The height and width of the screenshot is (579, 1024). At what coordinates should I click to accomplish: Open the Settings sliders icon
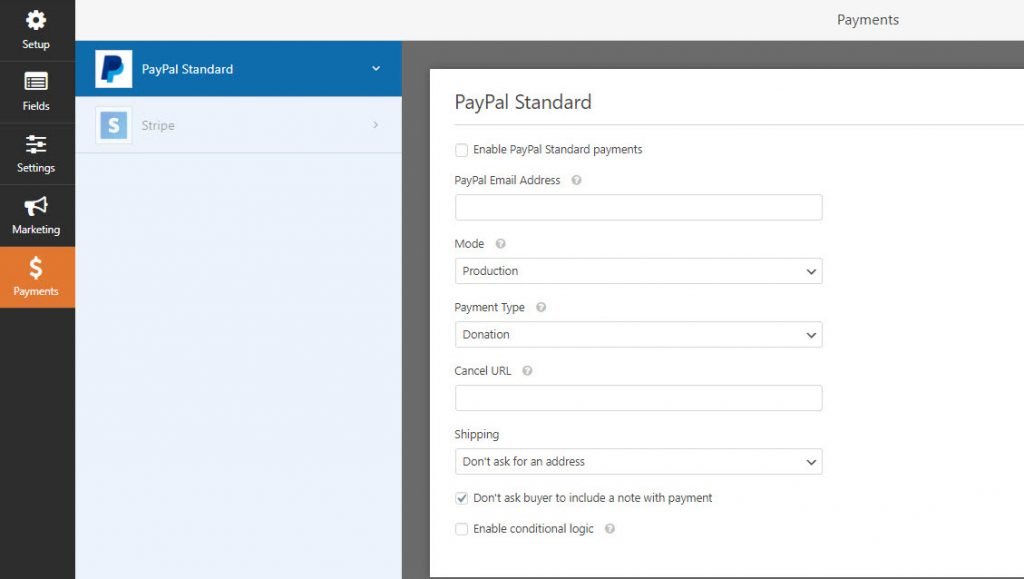(36, 144)
